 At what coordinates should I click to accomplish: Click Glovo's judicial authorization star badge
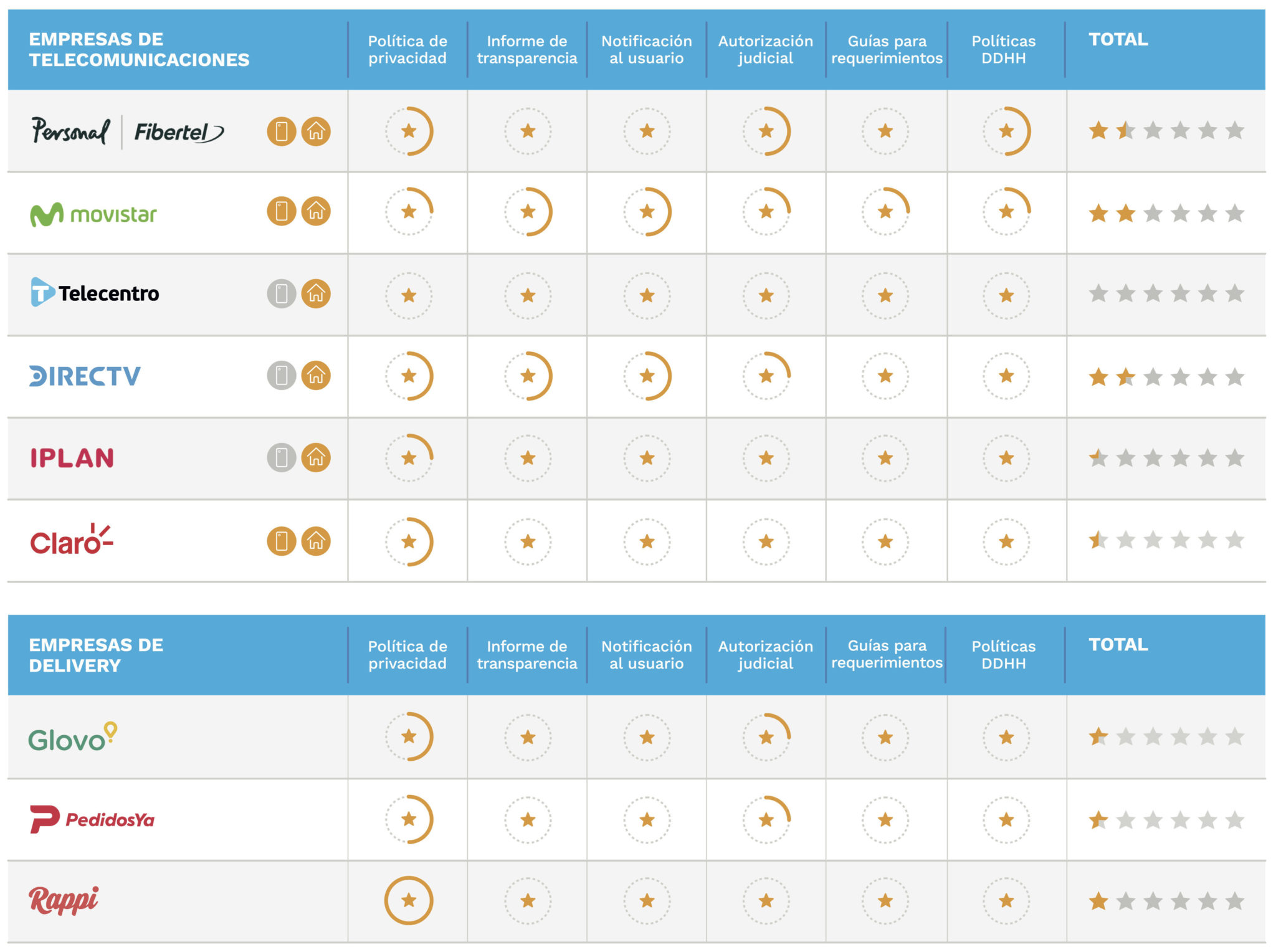point(766,737)
